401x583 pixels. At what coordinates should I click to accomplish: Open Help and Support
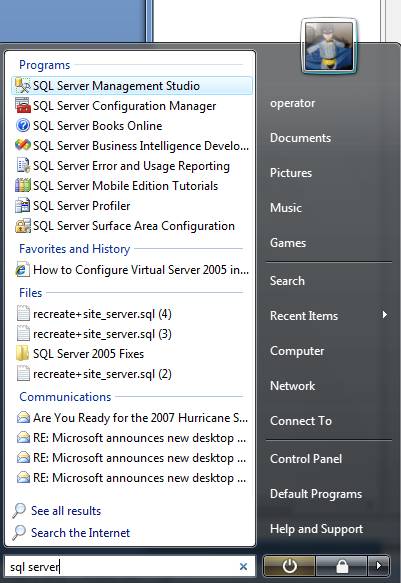pos(316,529)
